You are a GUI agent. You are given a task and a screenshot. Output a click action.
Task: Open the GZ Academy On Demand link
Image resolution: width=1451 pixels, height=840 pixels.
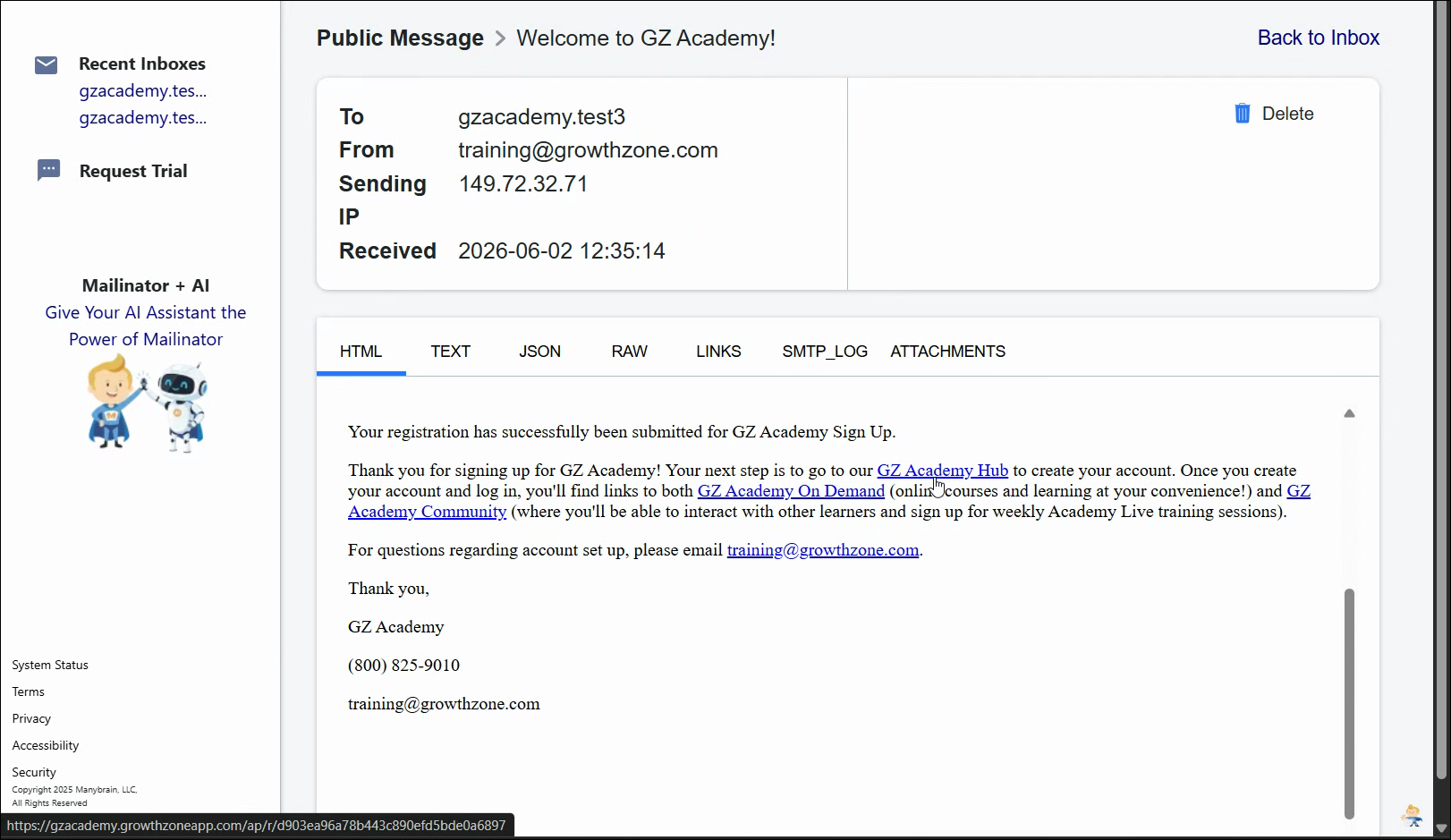pyautogui.click(x=791, y=491)
